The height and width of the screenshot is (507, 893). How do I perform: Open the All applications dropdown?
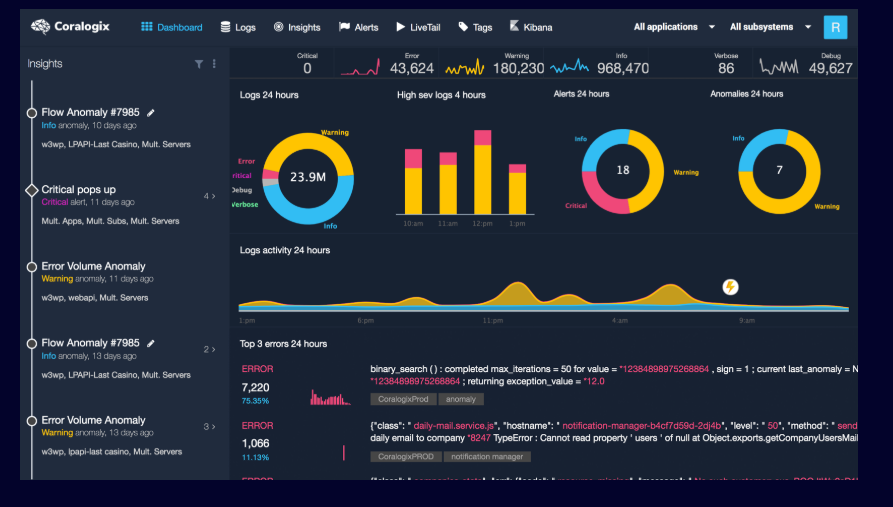point(674,27)
